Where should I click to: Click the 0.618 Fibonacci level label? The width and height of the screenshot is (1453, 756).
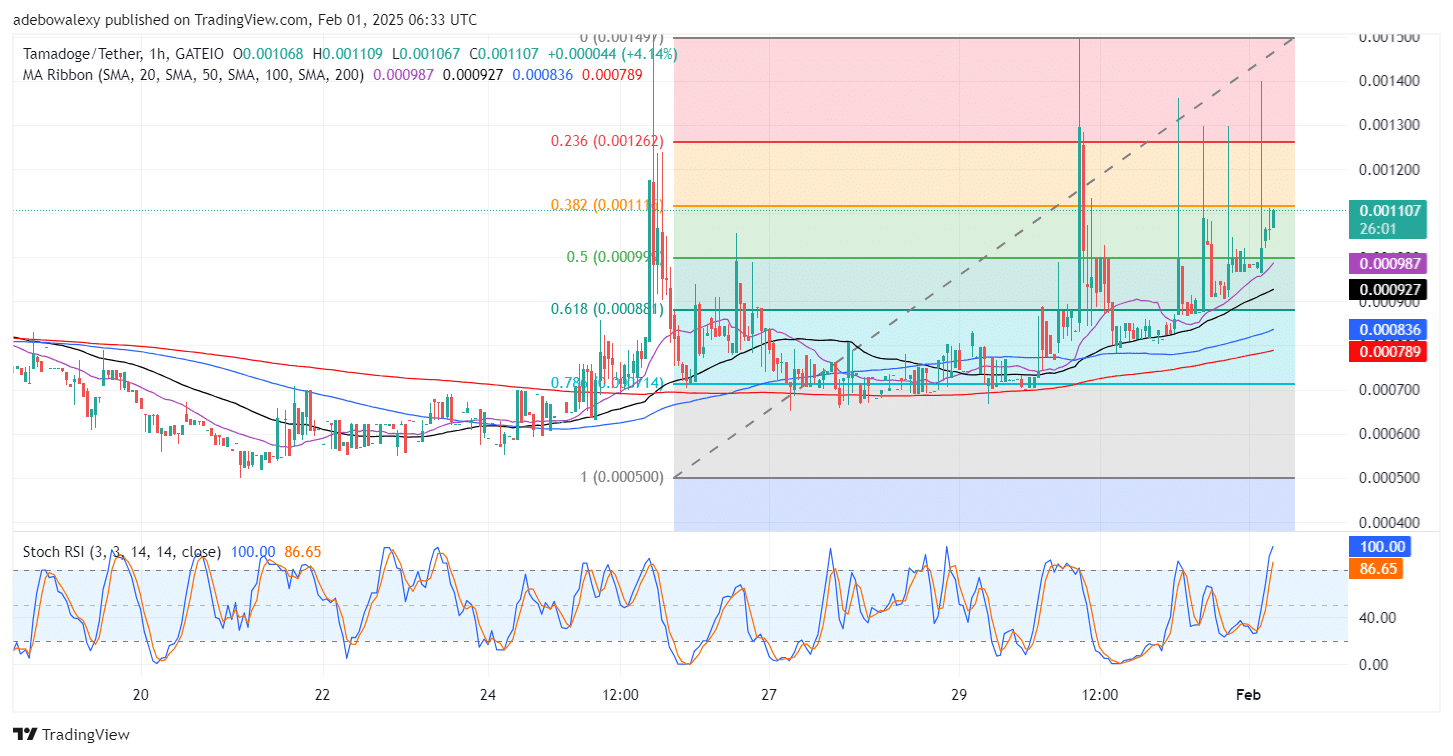point(608,309)
